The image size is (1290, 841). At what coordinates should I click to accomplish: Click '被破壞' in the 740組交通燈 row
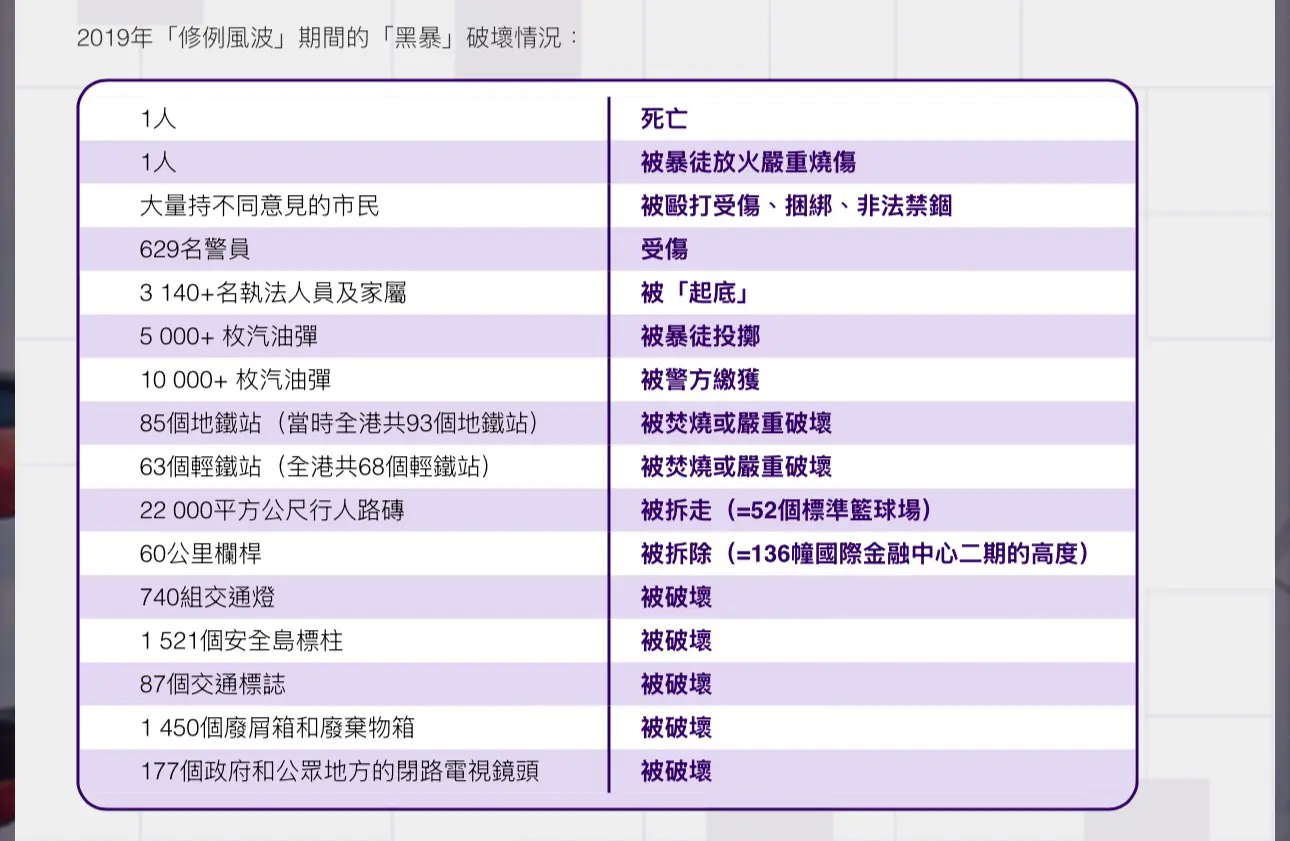(x=676, y=598)
